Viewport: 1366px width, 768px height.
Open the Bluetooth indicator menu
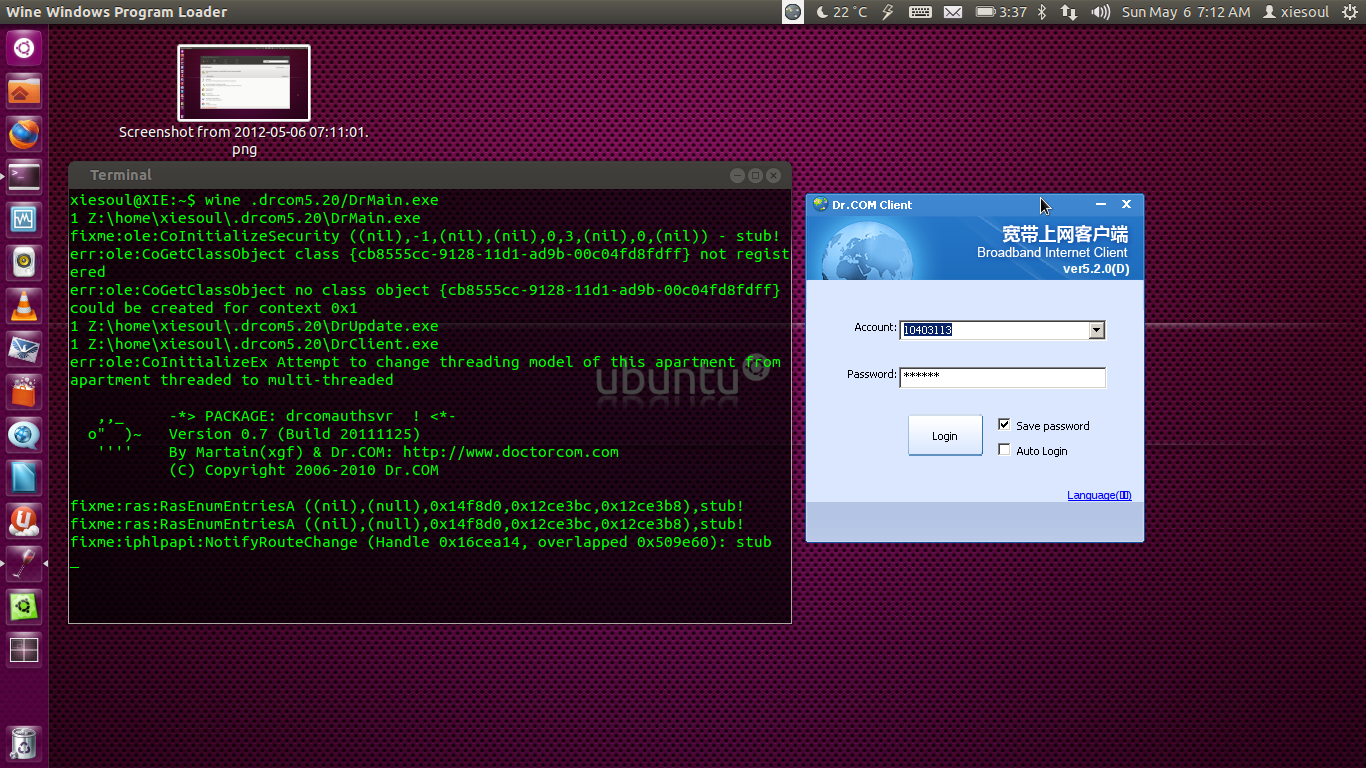1041,12
